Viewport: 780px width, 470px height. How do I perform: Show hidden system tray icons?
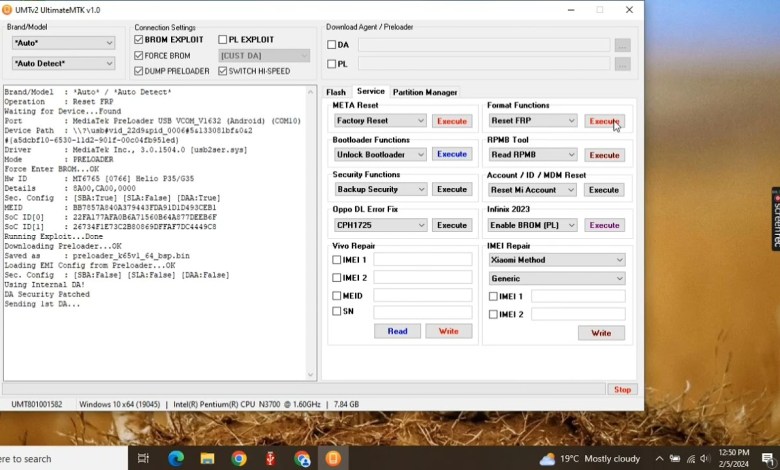[x=659, y=459]
